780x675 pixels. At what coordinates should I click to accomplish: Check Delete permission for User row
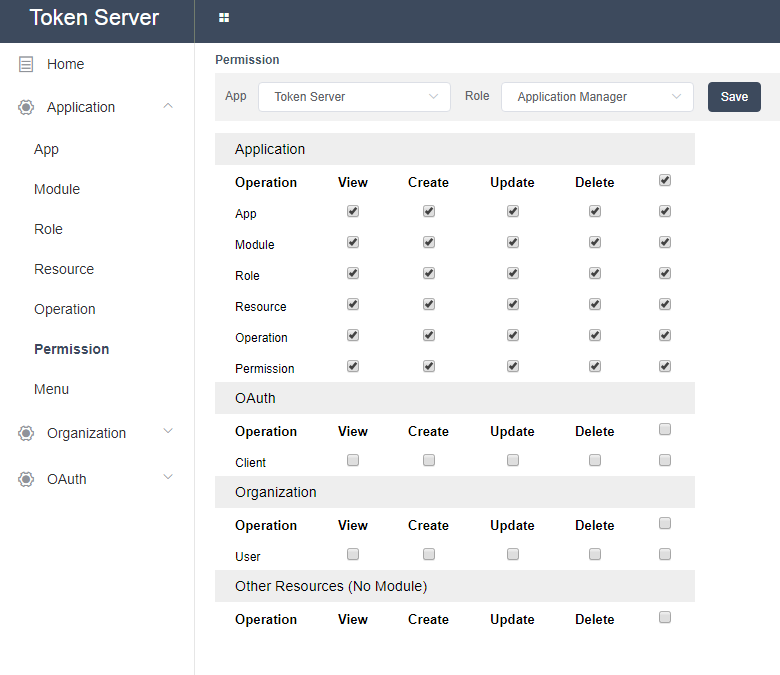pyautogui.click(x=595, y=554)
